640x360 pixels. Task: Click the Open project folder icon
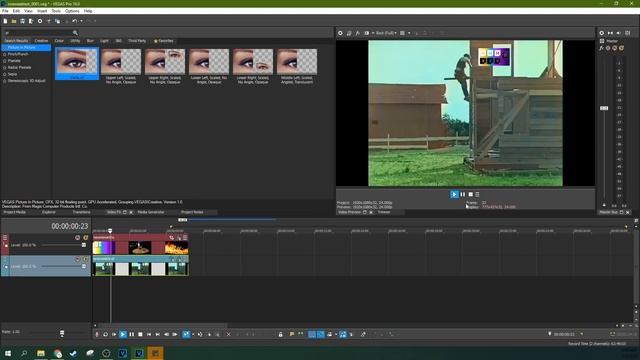14,21
